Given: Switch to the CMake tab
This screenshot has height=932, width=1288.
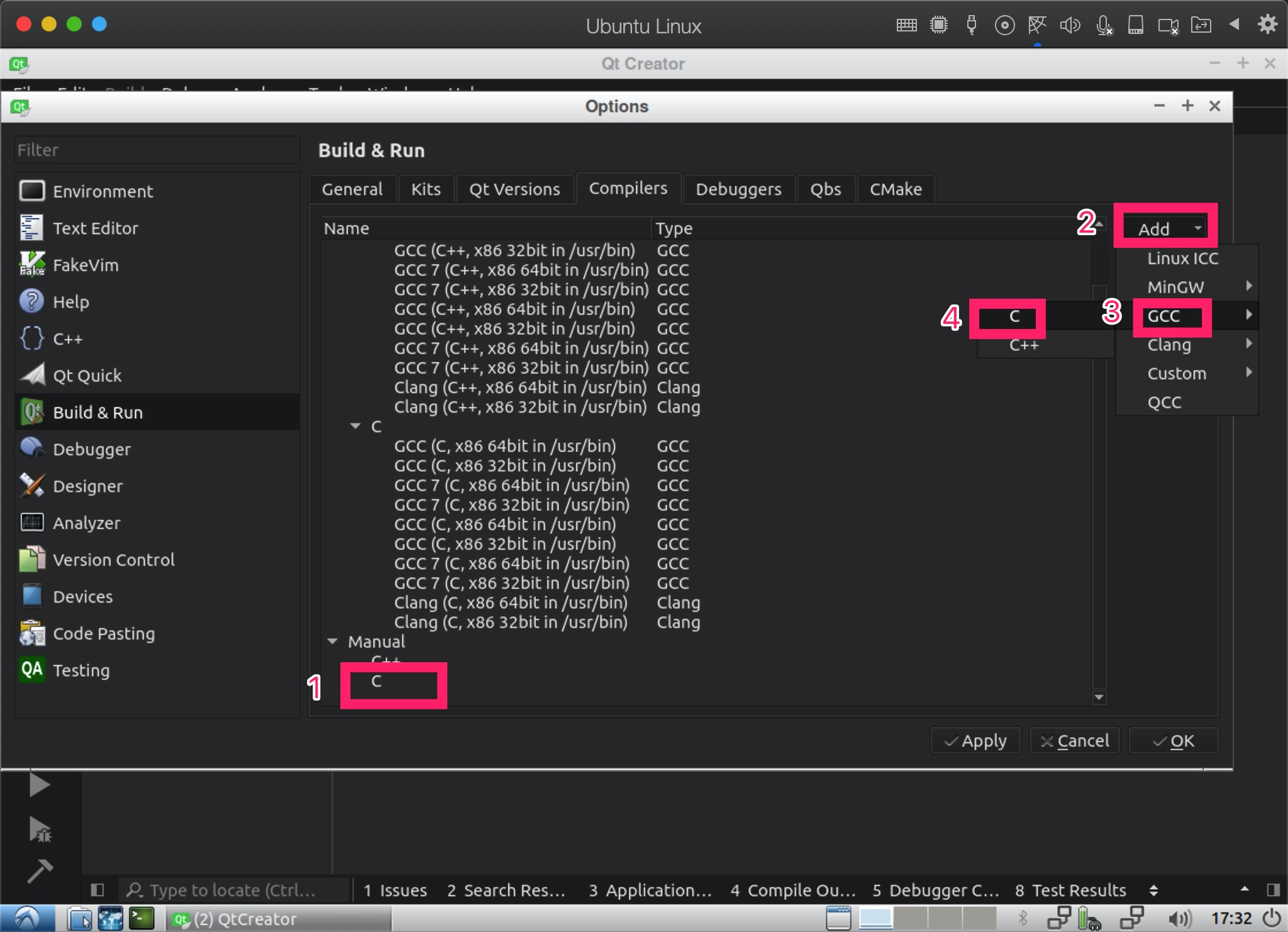Looking at the screenshot, I should [896, 189].
